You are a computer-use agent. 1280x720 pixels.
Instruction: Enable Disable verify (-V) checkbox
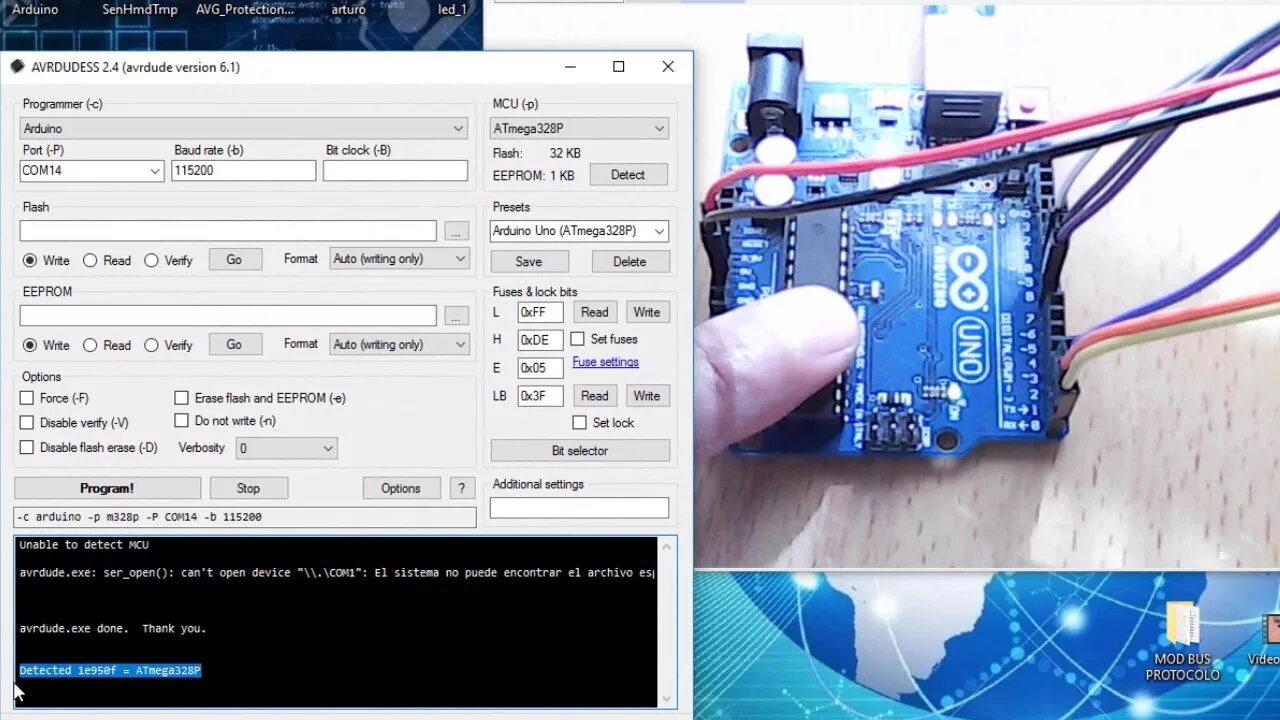tap(27, 423)
